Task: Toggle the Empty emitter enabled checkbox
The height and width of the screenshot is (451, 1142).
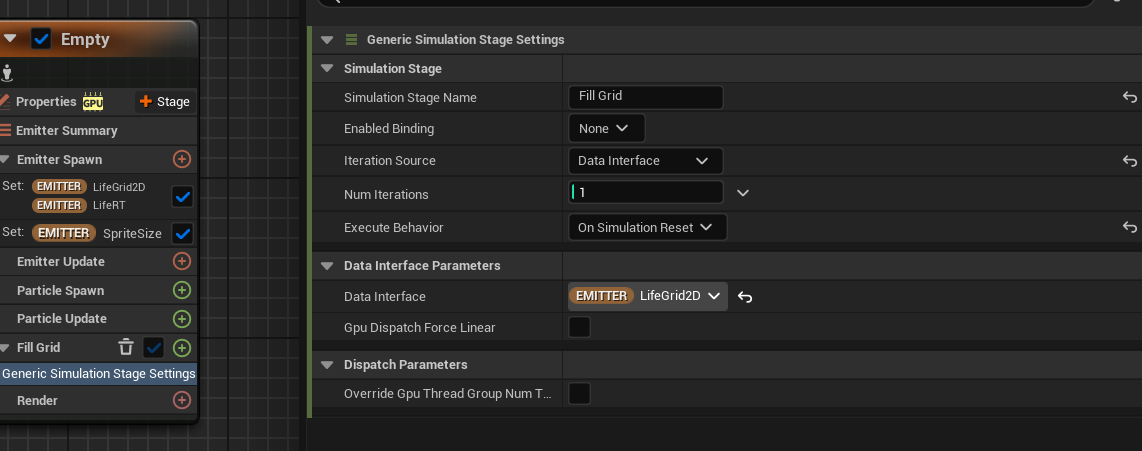Action: tap(41, 39)
